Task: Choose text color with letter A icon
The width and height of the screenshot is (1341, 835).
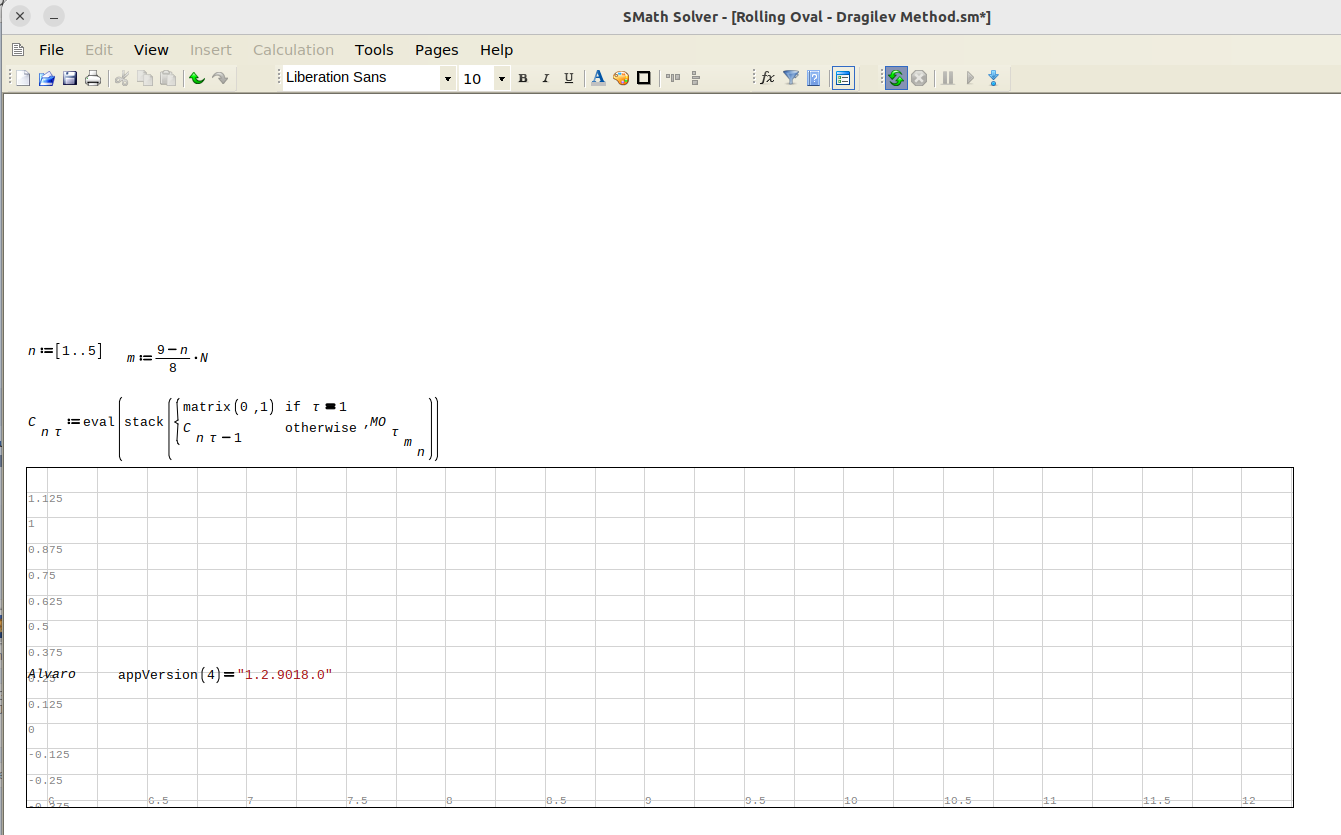Action: pos(598,78)
